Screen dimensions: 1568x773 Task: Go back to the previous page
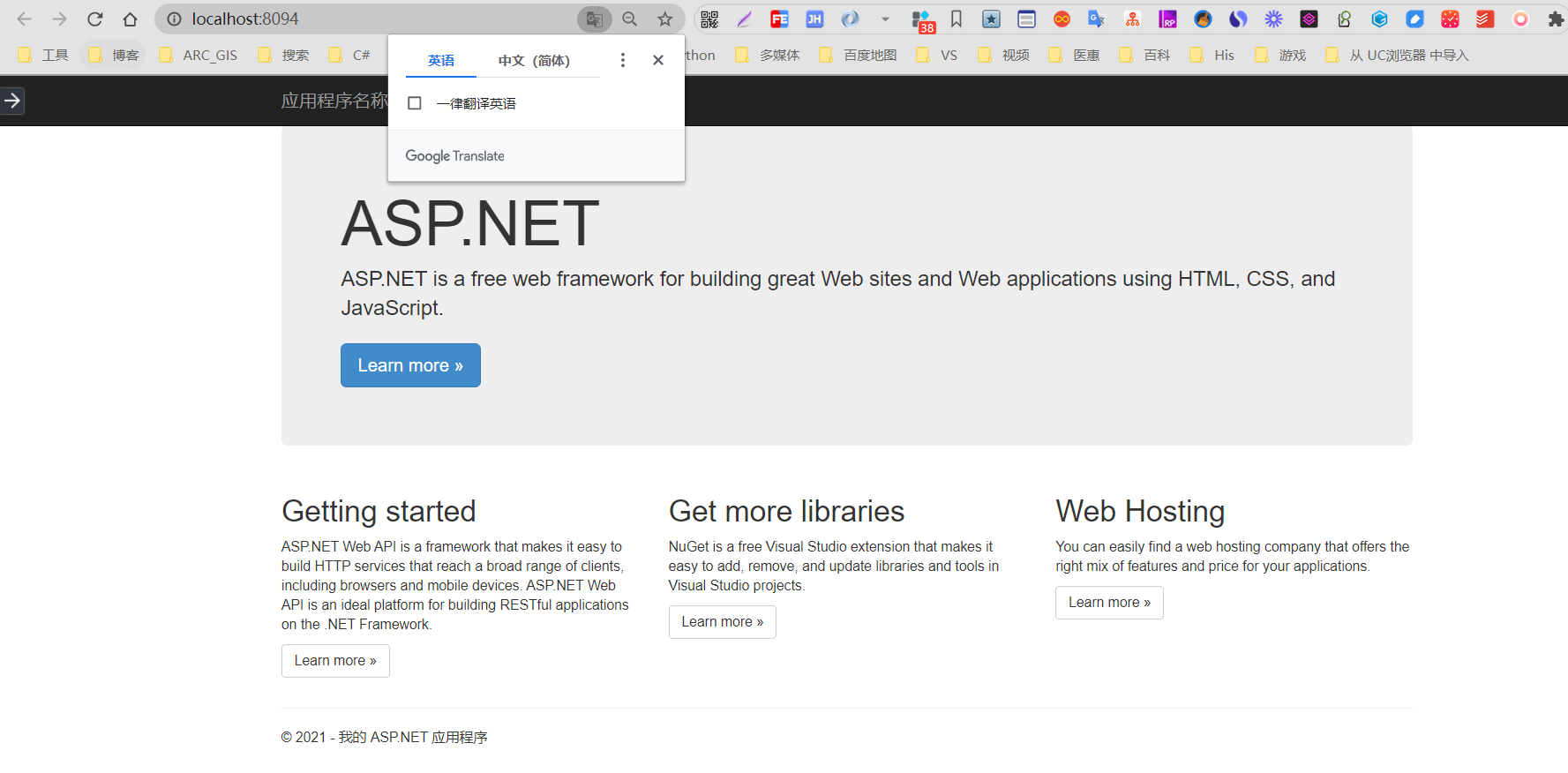click(x=24, y=19)
